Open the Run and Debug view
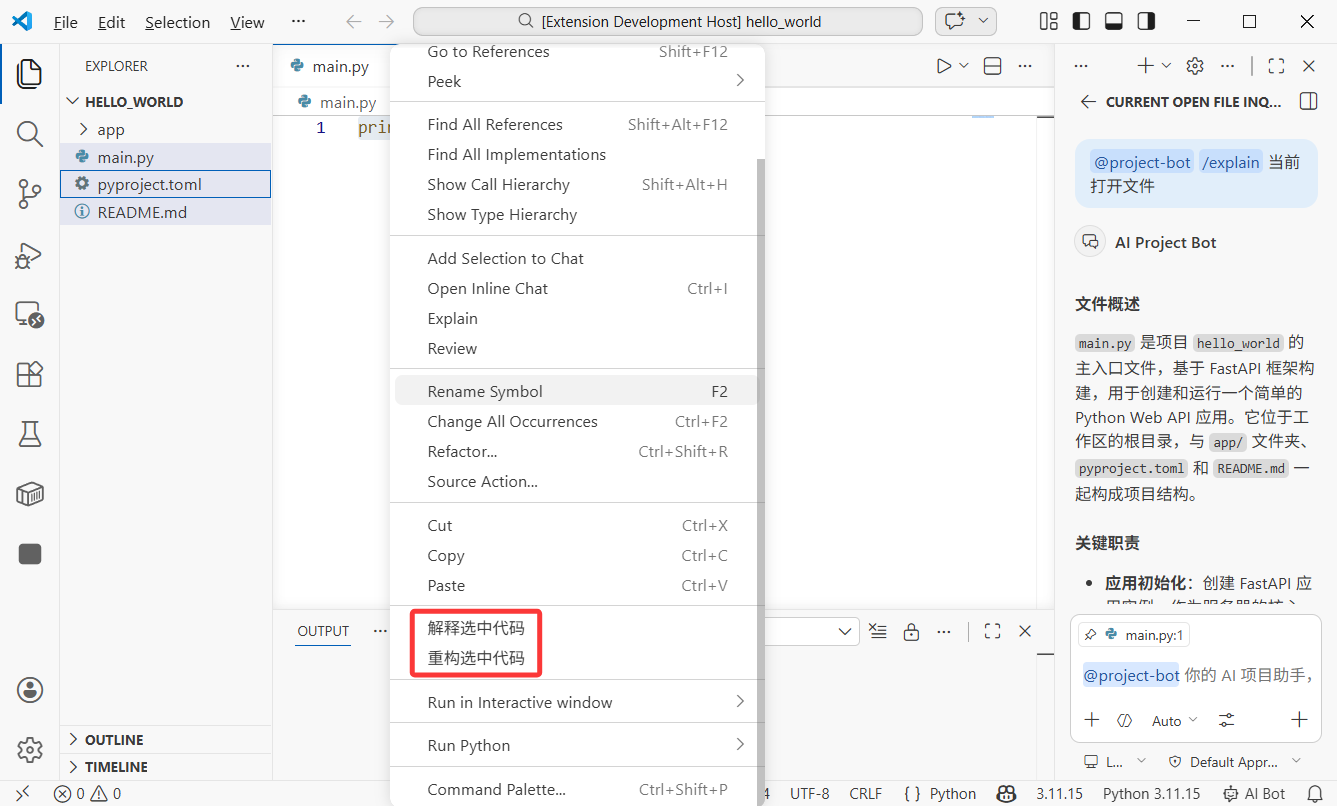This screenshot has height=806, width=1337. [29, 255]
